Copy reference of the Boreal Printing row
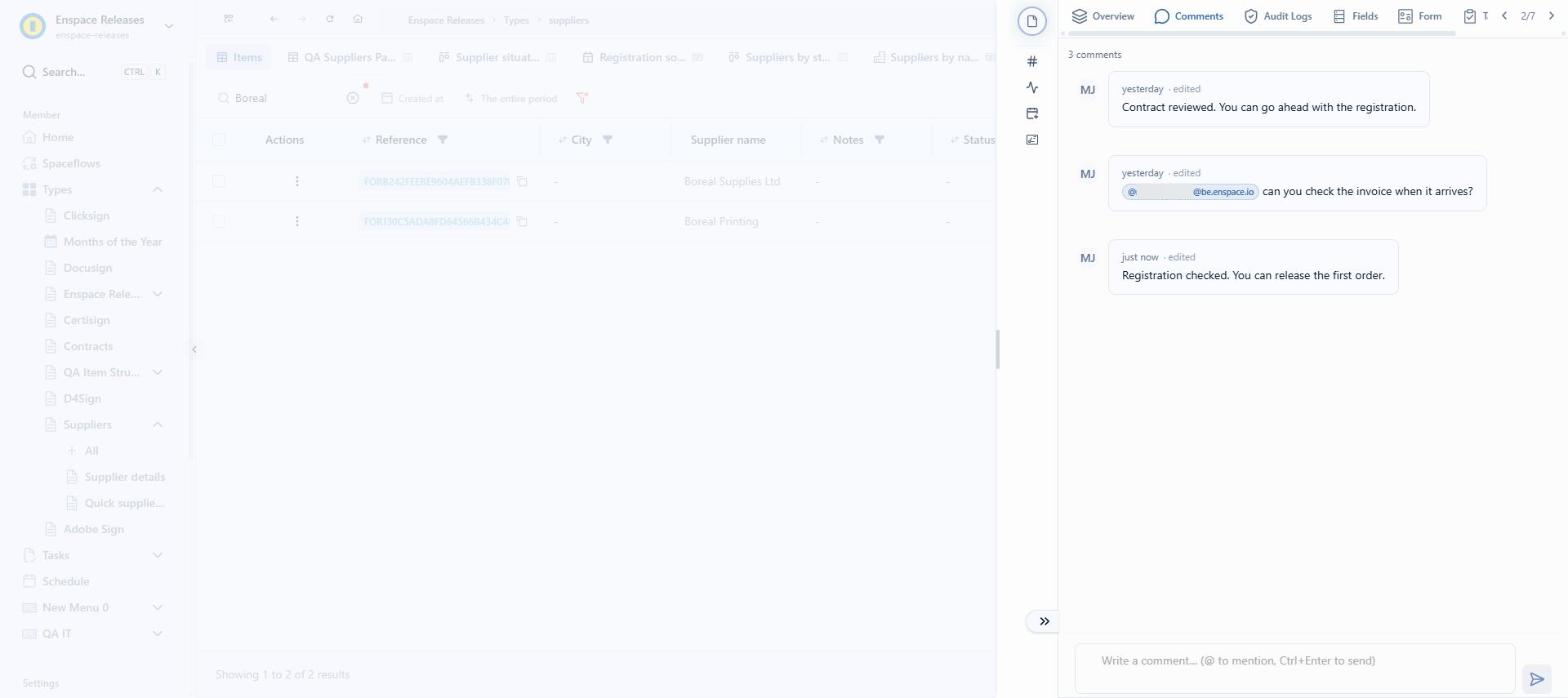 coord(522,221)
